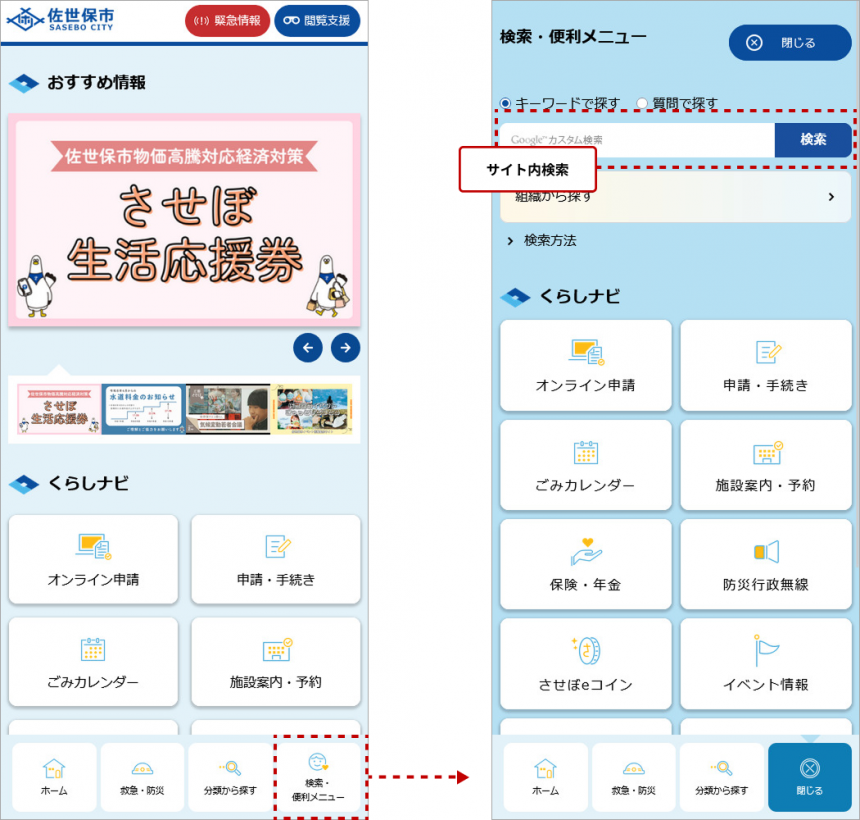Open the イベント情報 flag tile
The width and height of the screenshot is (860, 820).
click(x=765, y=665)
